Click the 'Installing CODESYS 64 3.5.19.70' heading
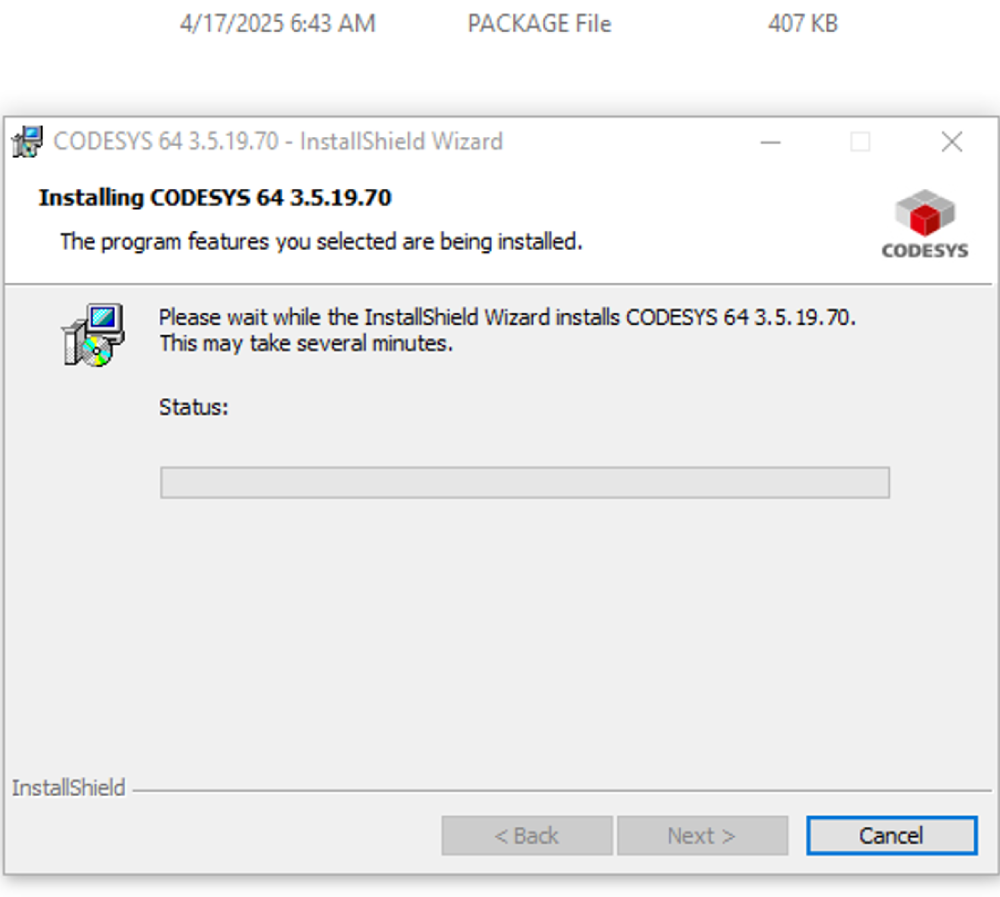The height and width of the screenshot is (897, 1000). click(x=215, y=198)
